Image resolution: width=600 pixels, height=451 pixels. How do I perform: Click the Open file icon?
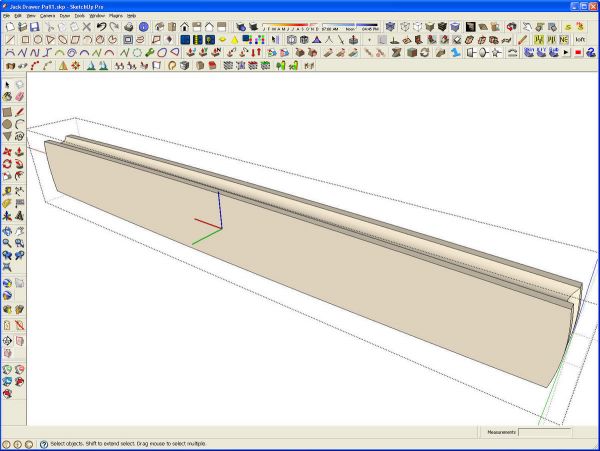(x=22, y=27)
